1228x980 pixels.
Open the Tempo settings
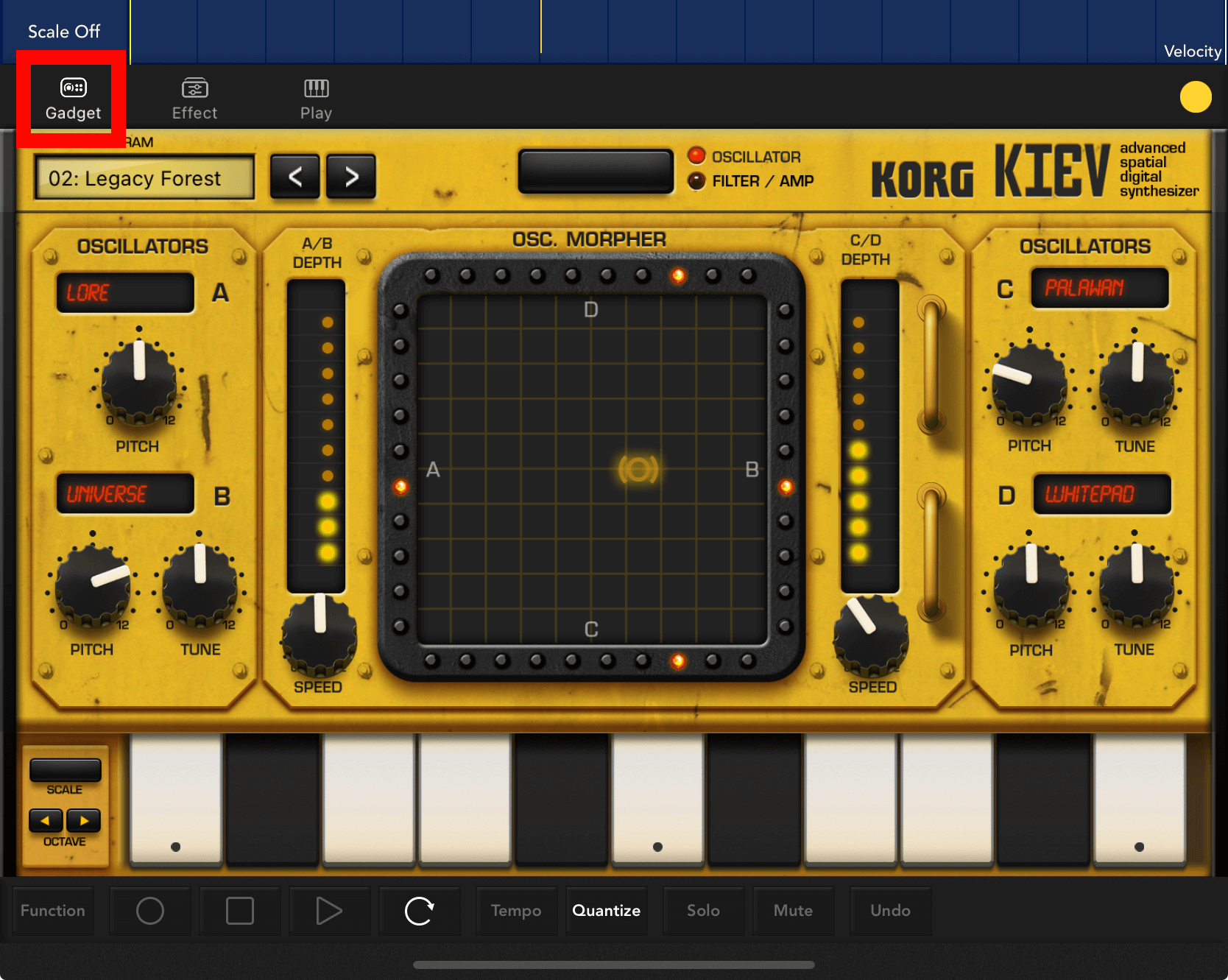516,911
